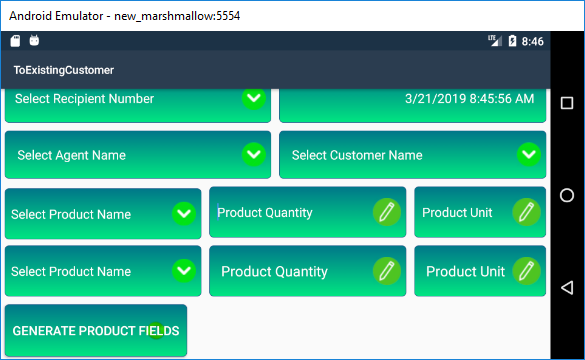Tap pencil icon in first Product Quantity field
Viewport: 585px width, 360px height.
point(387,212)
